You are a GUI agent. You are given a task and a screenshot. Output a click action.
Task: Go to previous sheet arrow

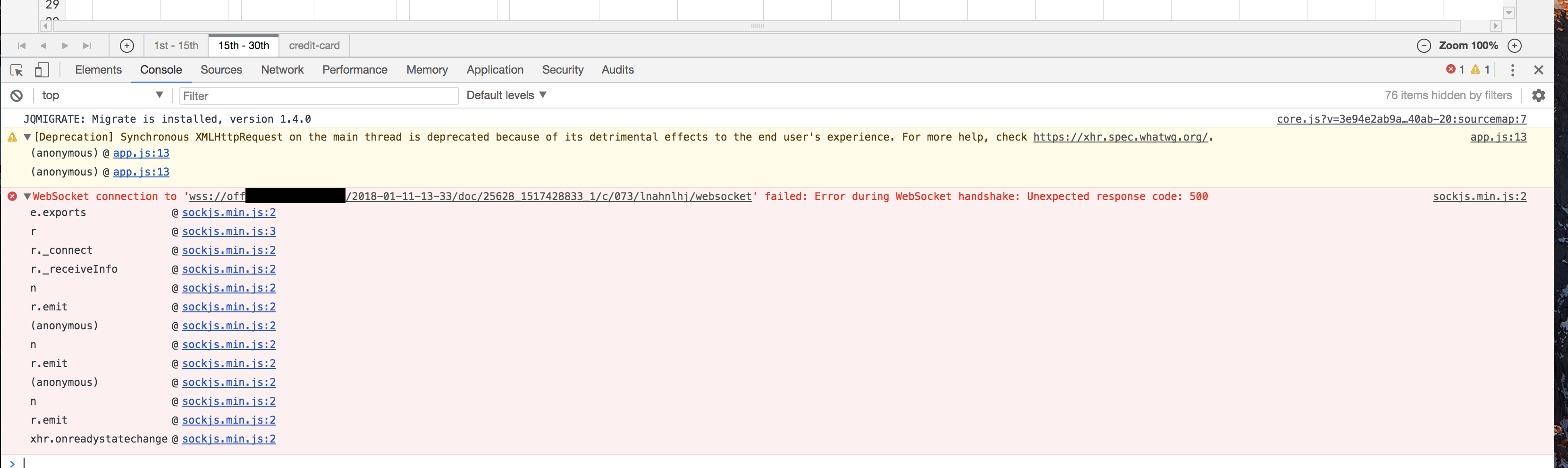coord(43,46)
